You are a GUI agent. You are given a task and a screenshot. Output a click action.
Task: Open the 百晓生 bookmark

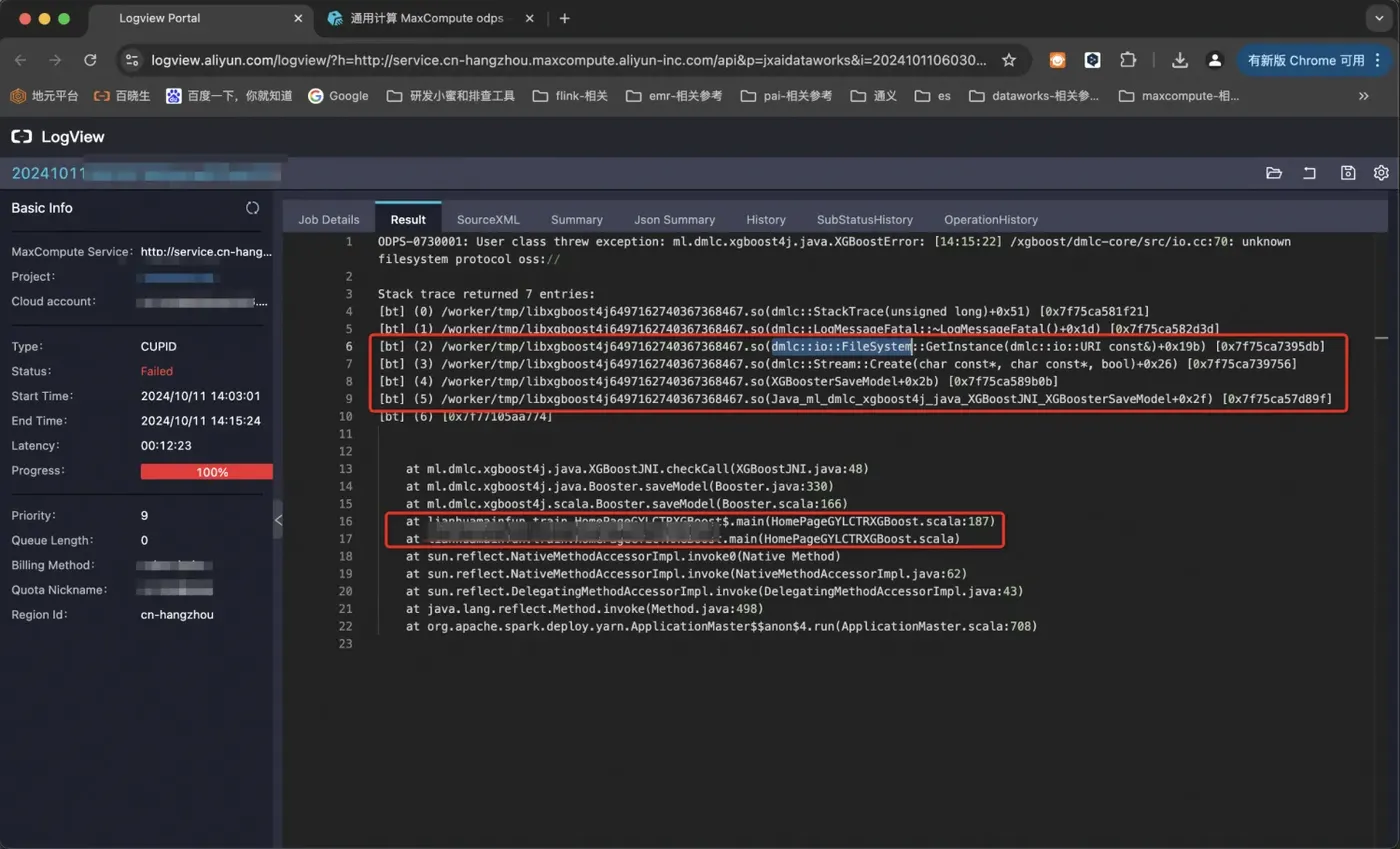click(122, 96)
